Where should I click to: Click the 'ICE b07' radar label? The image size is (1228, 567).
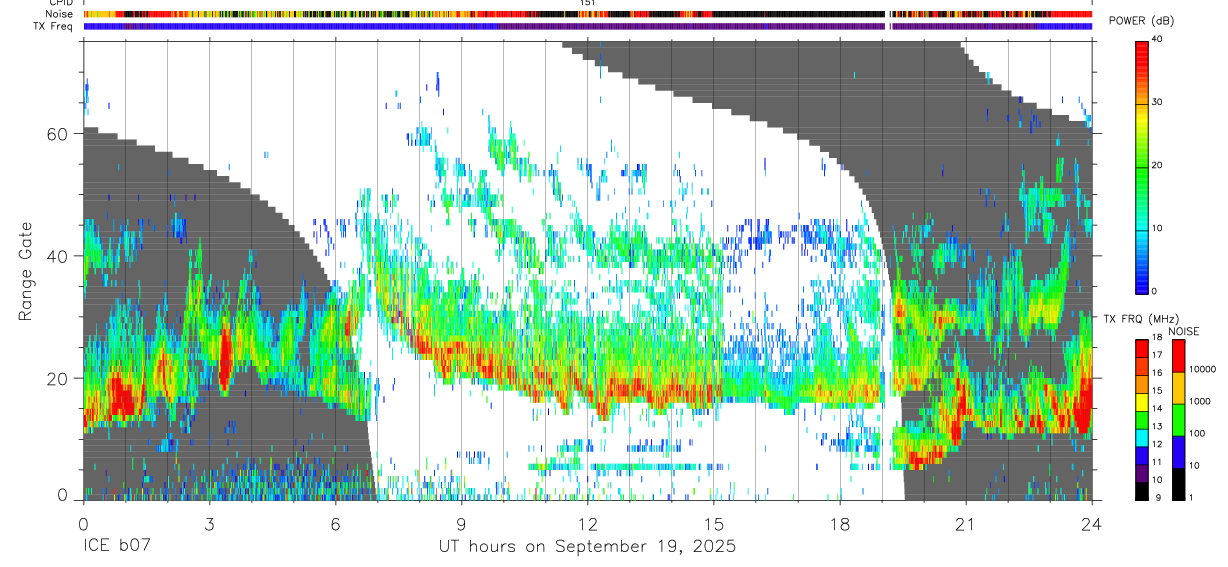[x=119, y=547]
